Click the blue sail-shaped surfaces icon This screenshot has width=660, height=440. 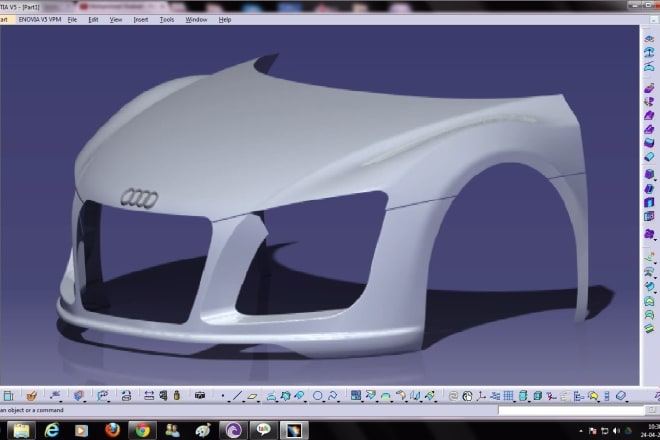(415, 395)
